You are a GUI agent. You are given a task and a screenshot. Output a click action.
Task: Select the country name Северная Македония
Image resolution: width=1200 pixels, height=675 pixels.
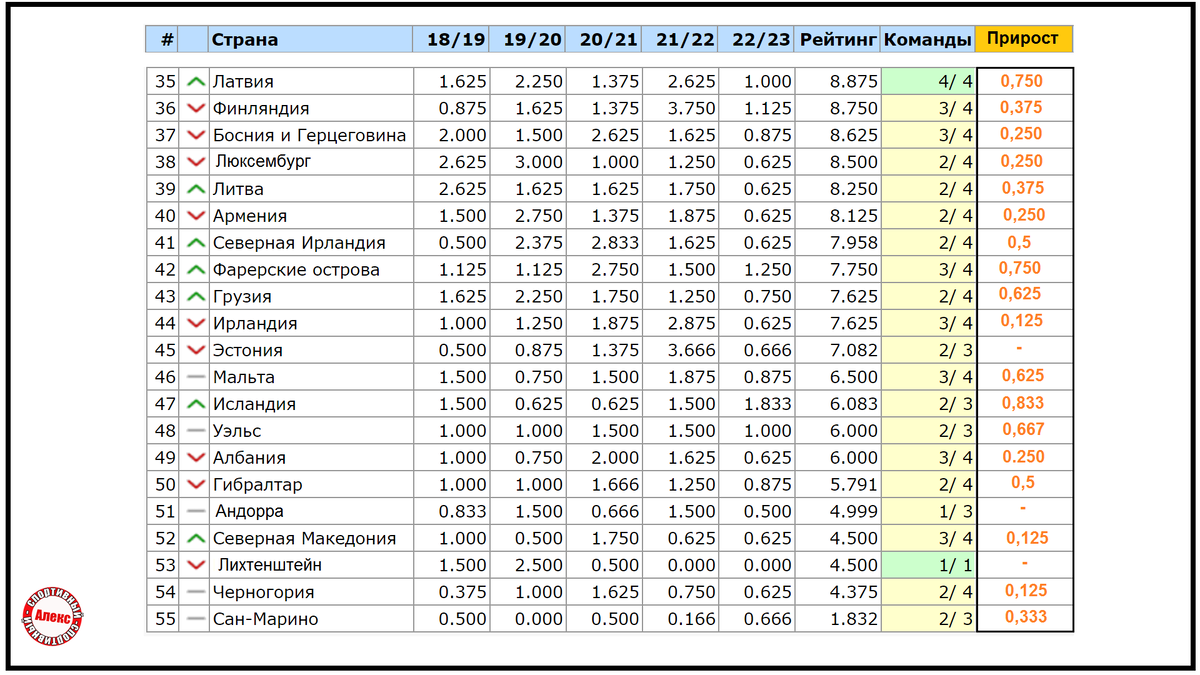click(x=305, y=539)
